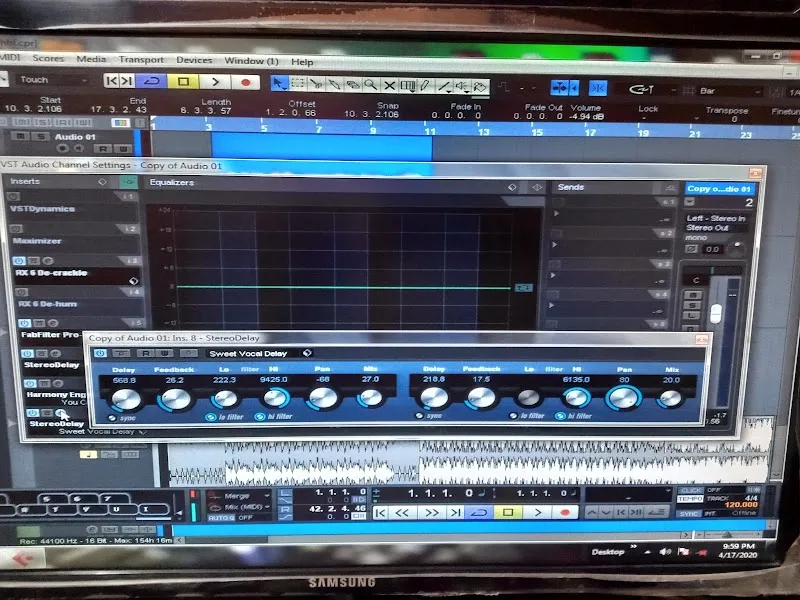
Task: Click yellow Stop button in top toolbar
Action: coord(183,82)
